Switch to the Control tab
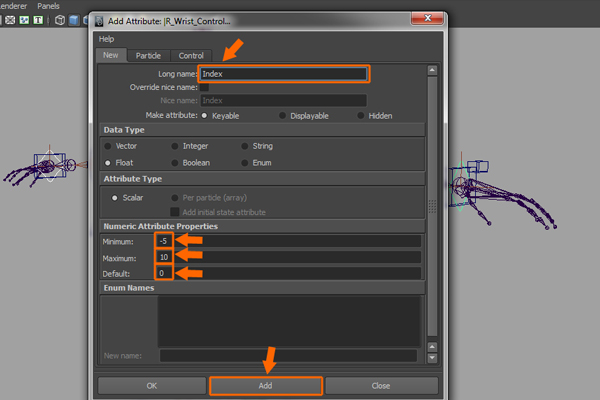This screenshot has height=400, width=600. click(x=191, y=56)
